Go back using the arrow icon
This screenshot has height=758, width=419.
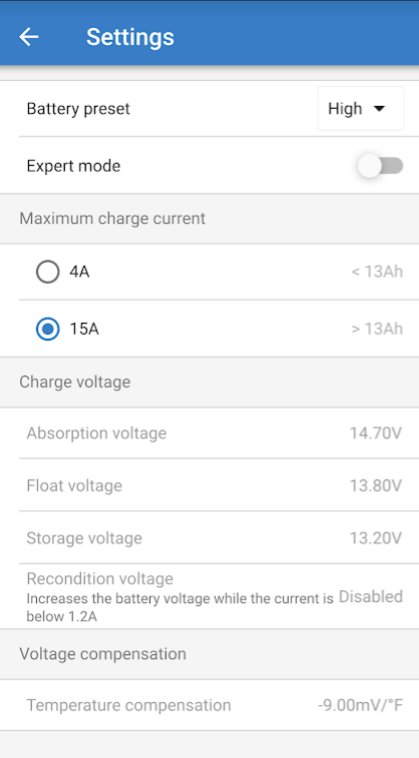click(29, 37)
